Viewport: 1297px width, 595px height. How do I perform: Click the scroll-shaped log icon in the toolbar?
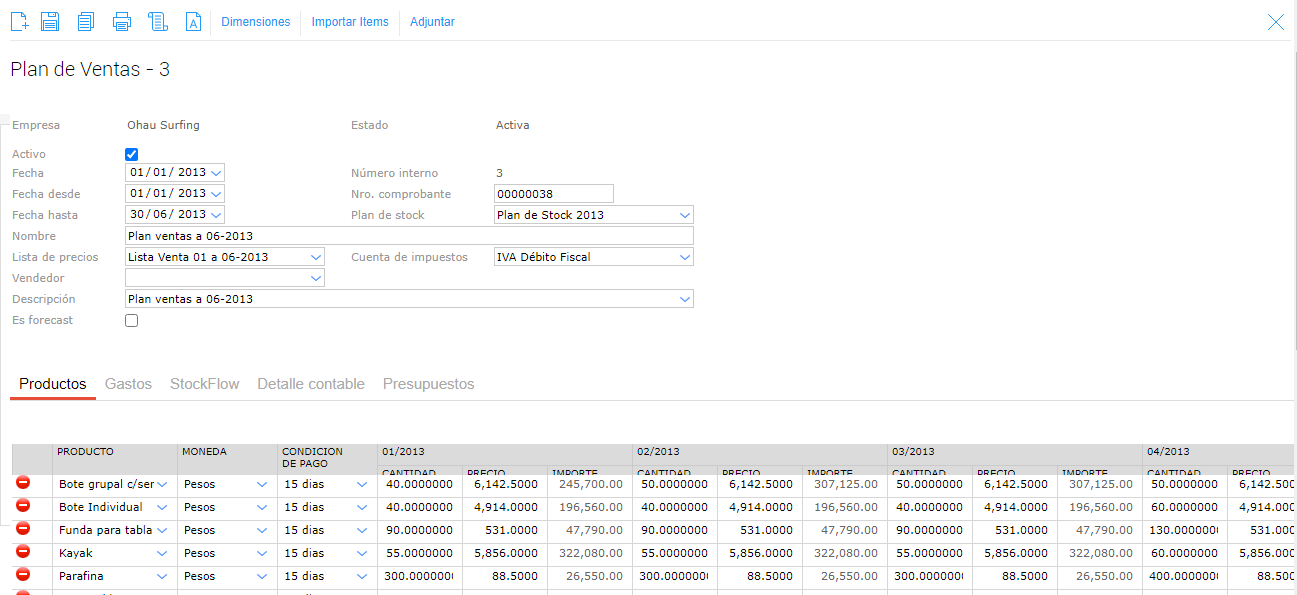click(x=157, y=21)
